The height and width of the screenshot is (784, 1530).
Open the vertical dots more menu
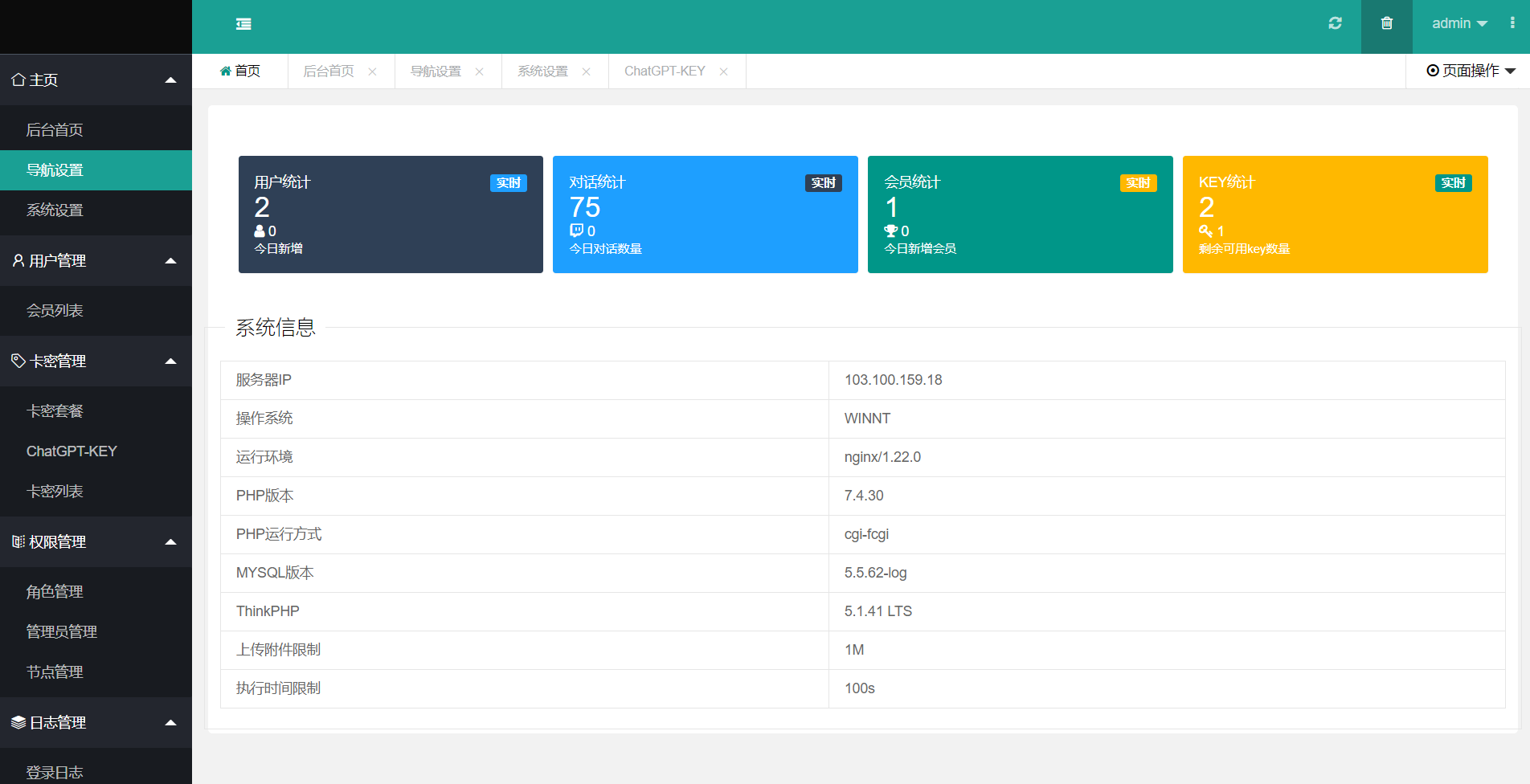click(1512, 23)
